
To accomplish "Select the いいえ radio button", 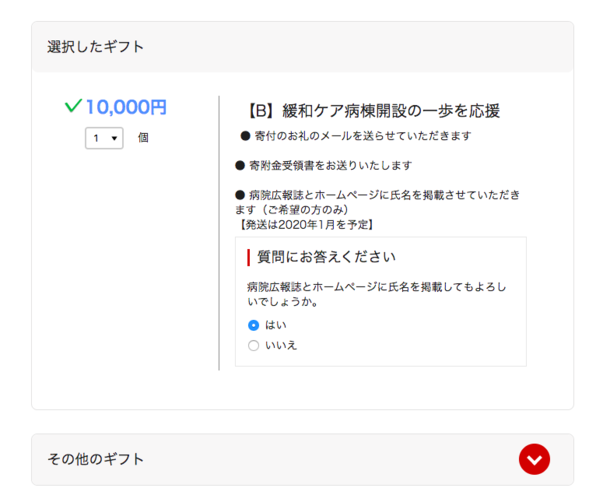I will coord(253,345).
